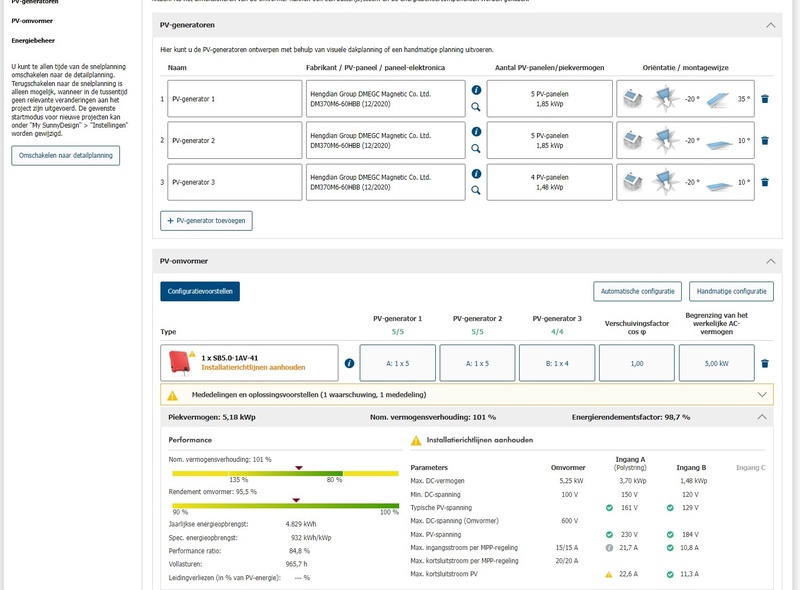Open info icon for PV-generator 1 panel
Screen dimensions: 800x590
pyautogui.click(x=476, y=90)
